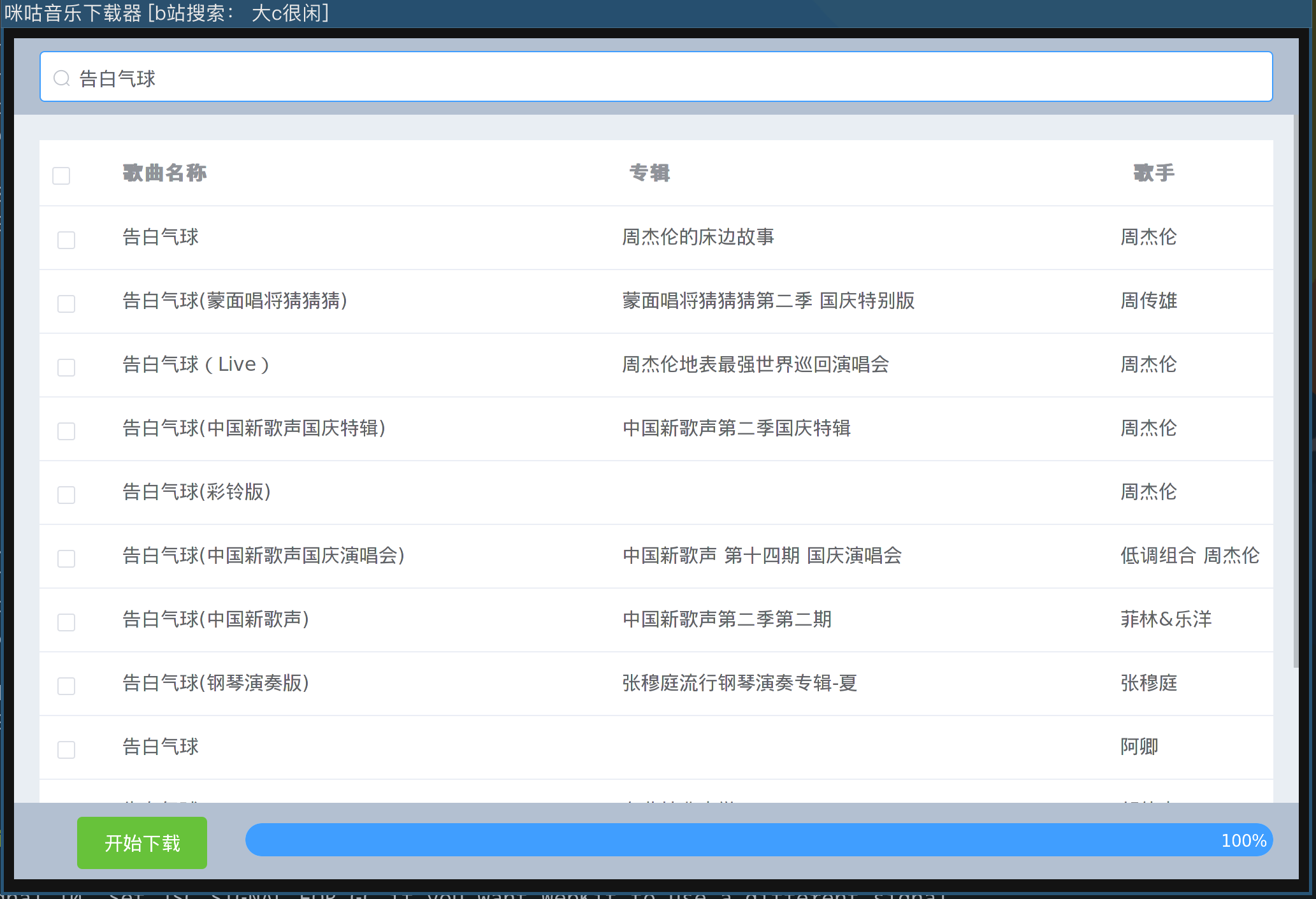Check the 蒙面唱将猜猜猜 song checkbox
The height and width of the screenshot is (899, 1316).
[66, 303]
